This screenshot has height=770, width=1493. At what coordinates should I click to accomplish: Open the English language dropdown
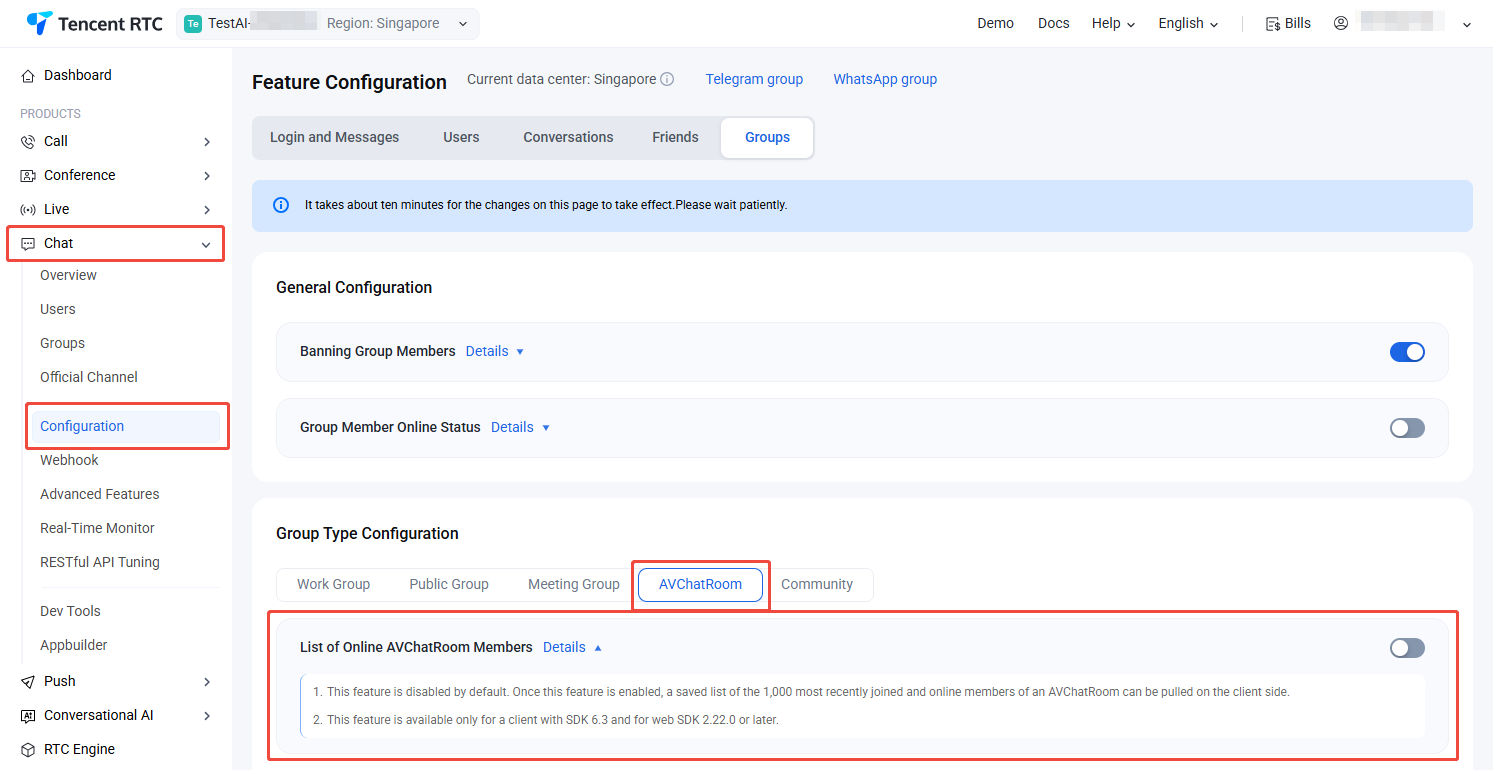[1188, 24]
